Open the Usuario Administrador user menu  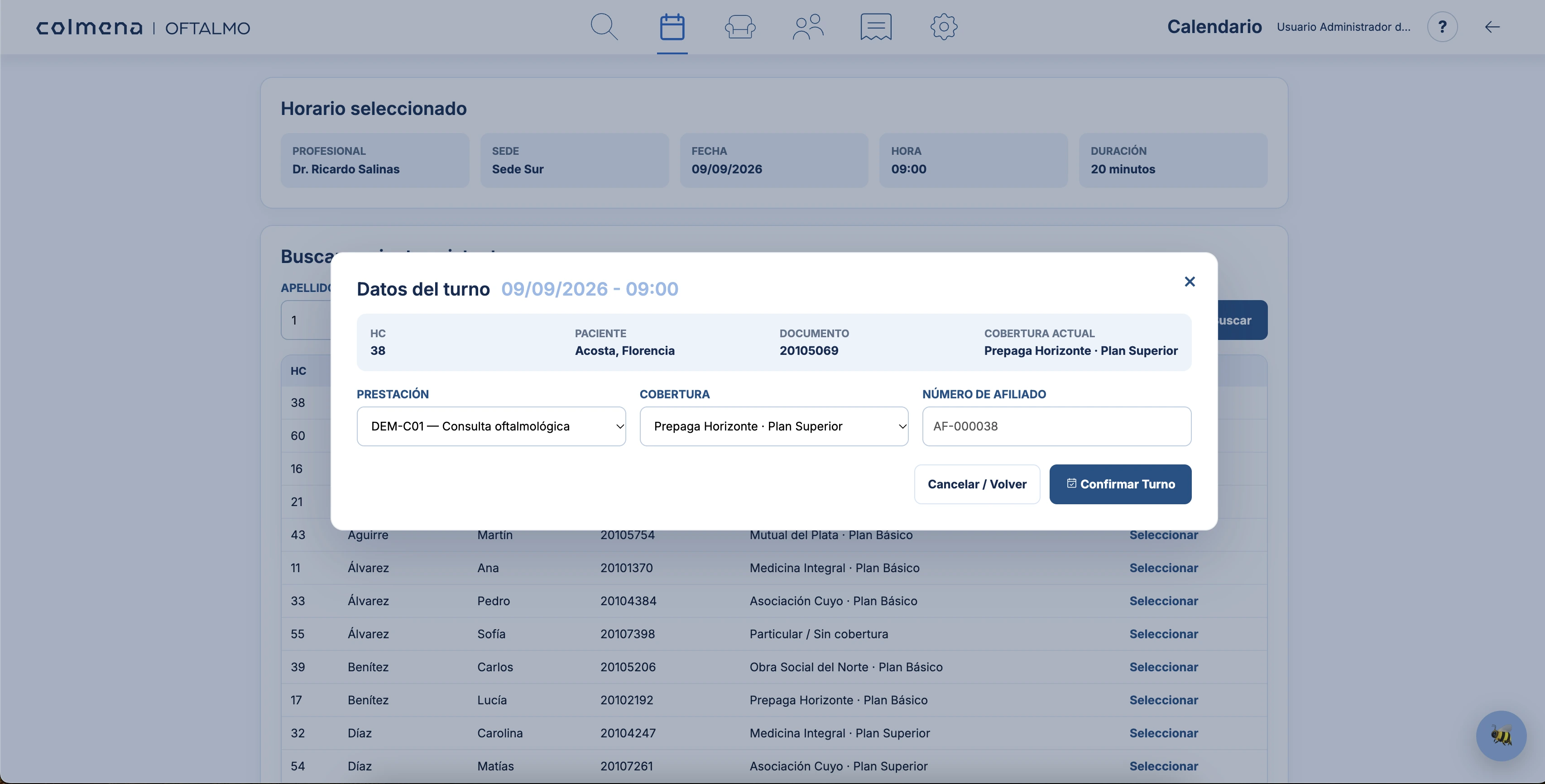coord(1343,27)
